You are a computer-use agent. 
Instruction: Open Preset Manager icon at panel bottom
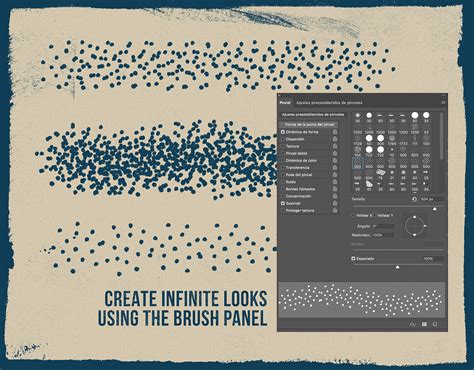point(424,324)
